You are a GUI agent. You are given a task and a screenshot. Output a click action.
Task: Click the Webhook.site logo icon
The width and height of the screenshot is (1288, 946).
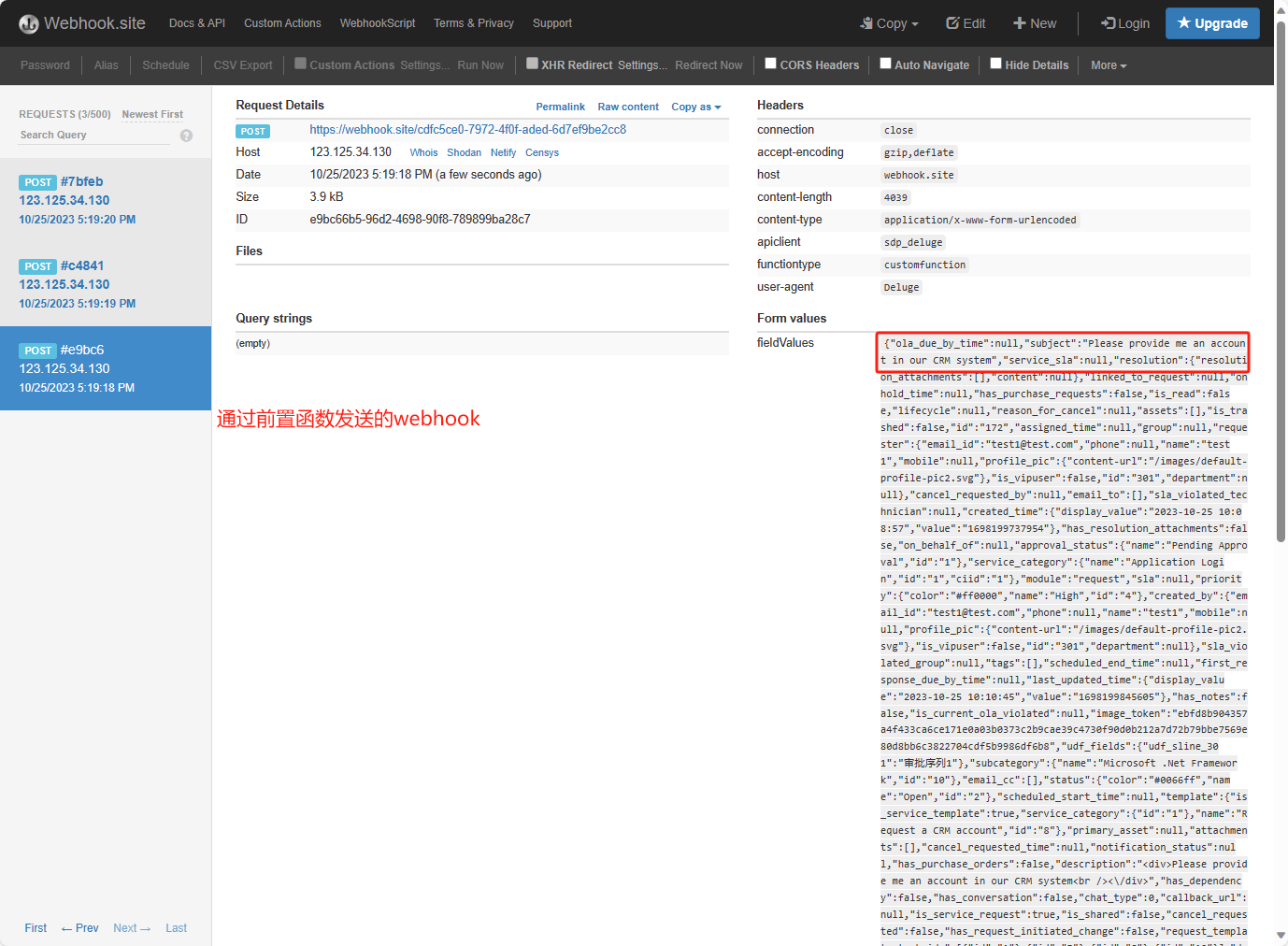29,23
